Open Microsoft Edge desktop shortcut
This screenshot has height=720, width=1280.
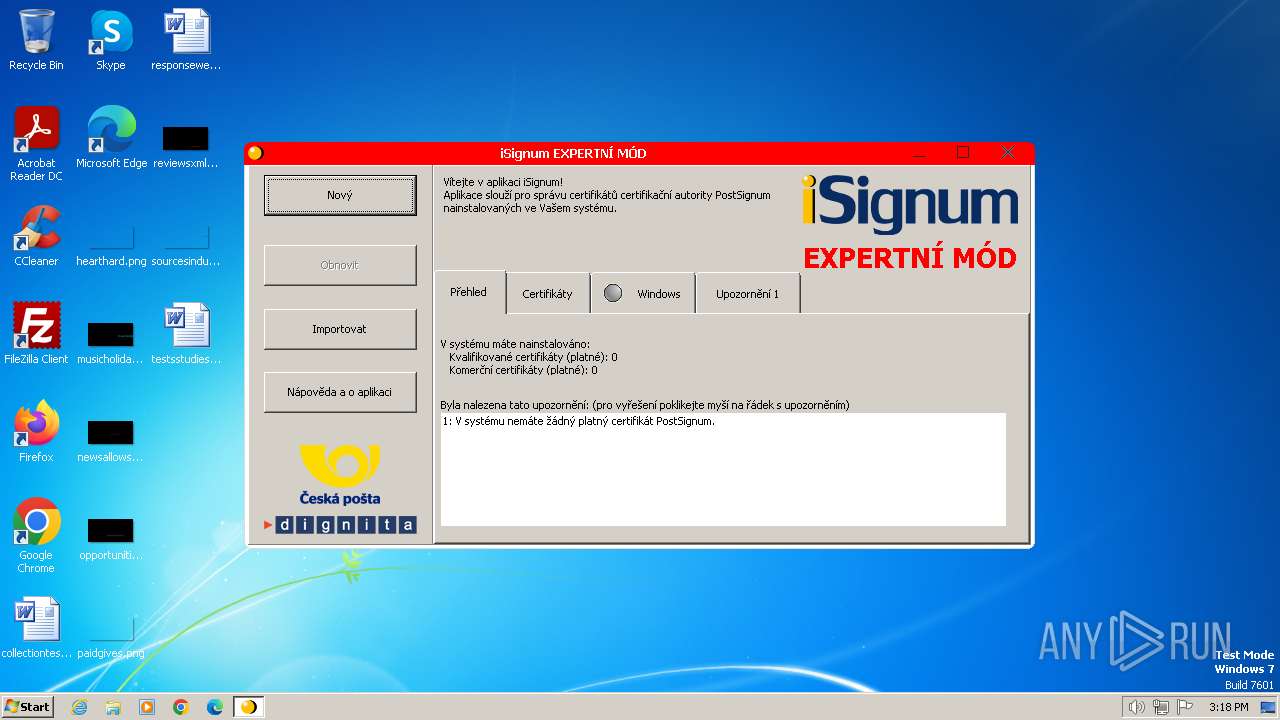(111, 138)
